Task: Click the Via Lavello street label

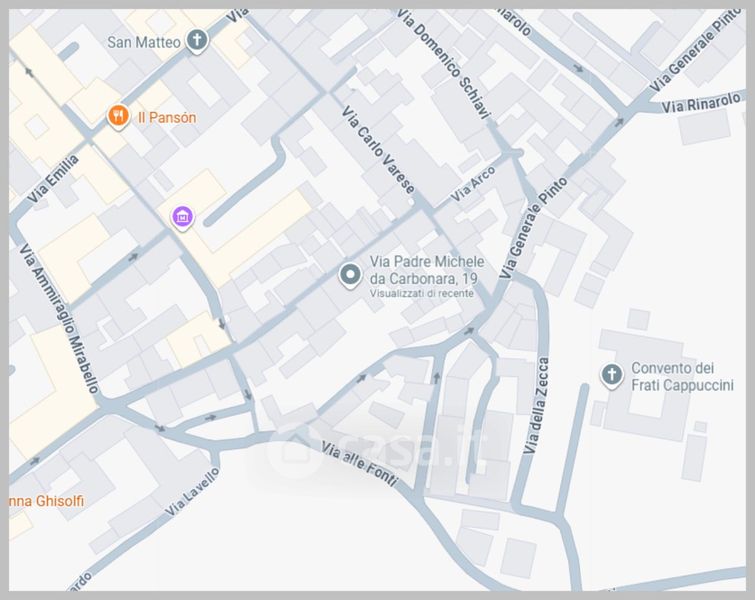Action: point(192,492)
